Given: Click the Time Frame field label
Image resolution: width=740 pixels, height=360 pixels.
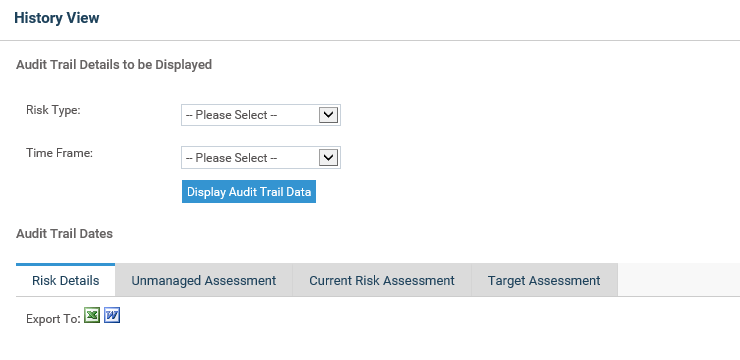Looking at the screenshot, I should tap(59, 153).
